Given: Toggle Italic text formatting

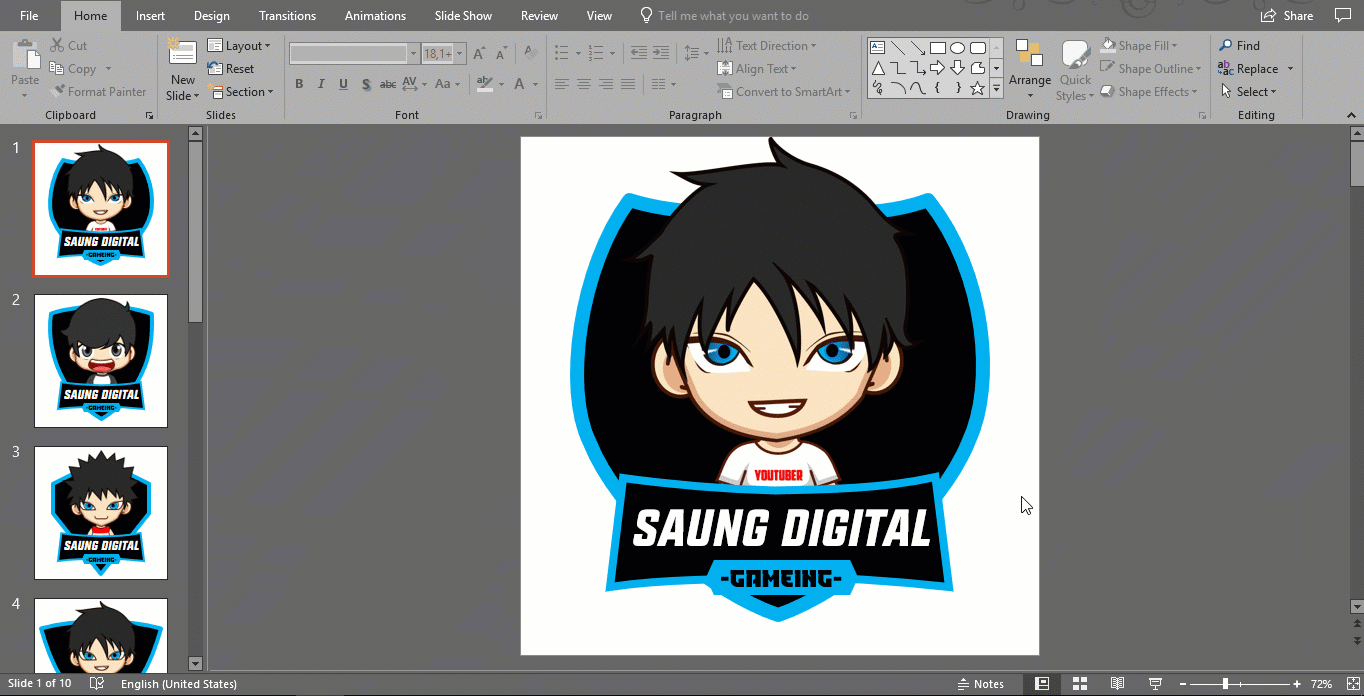Looking at the screenshot, I should 321,84.
